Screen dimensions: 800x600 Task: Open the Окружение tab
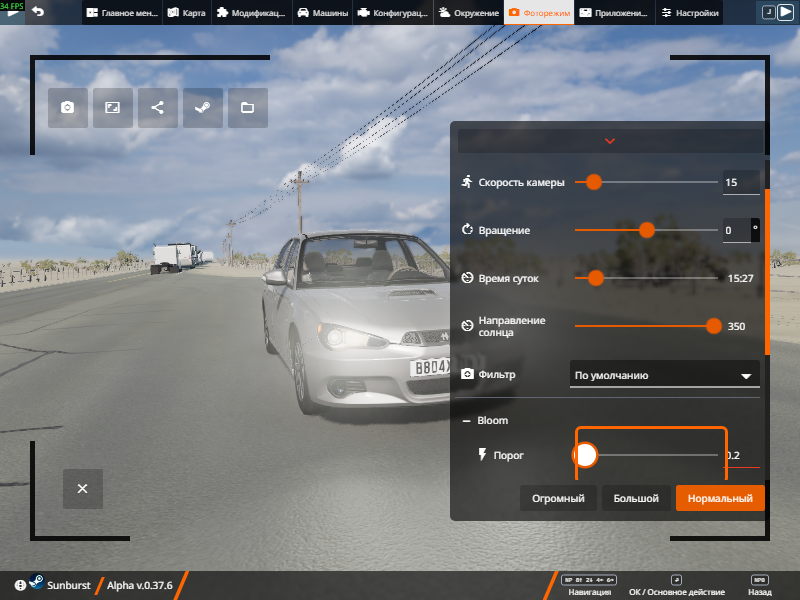(468, 12)
